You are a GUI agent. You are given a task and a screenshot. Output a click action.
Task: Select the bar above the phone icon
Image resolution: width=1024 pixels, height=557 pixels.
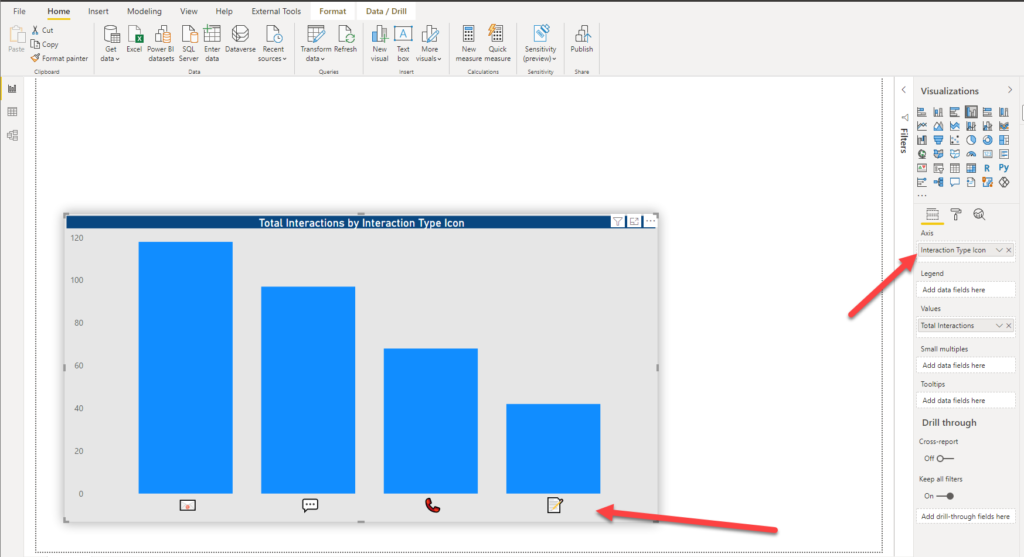coord(430,421)
